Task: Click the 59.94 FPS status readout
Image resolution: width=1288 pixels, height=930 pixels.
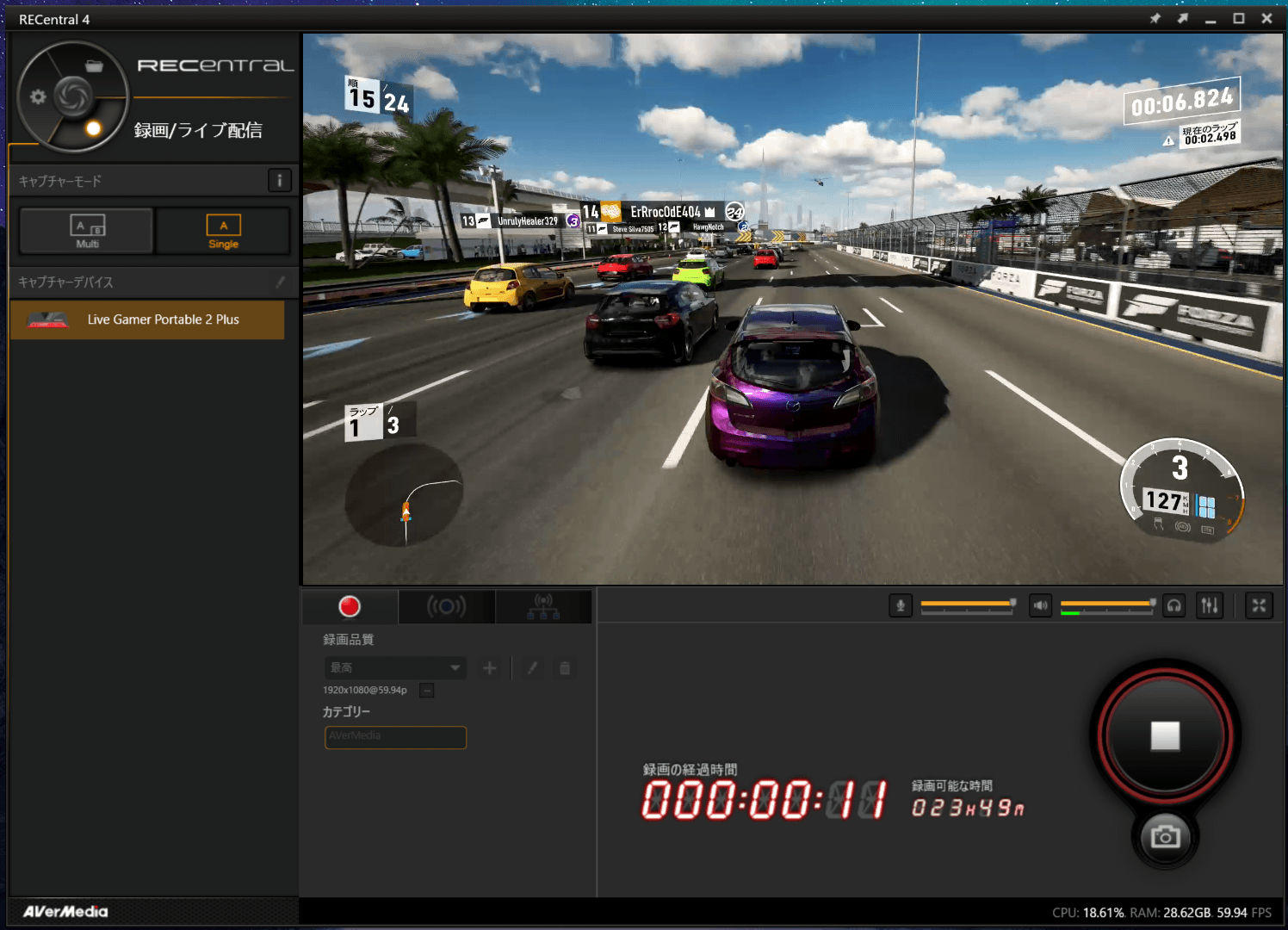Action: 1244,913
